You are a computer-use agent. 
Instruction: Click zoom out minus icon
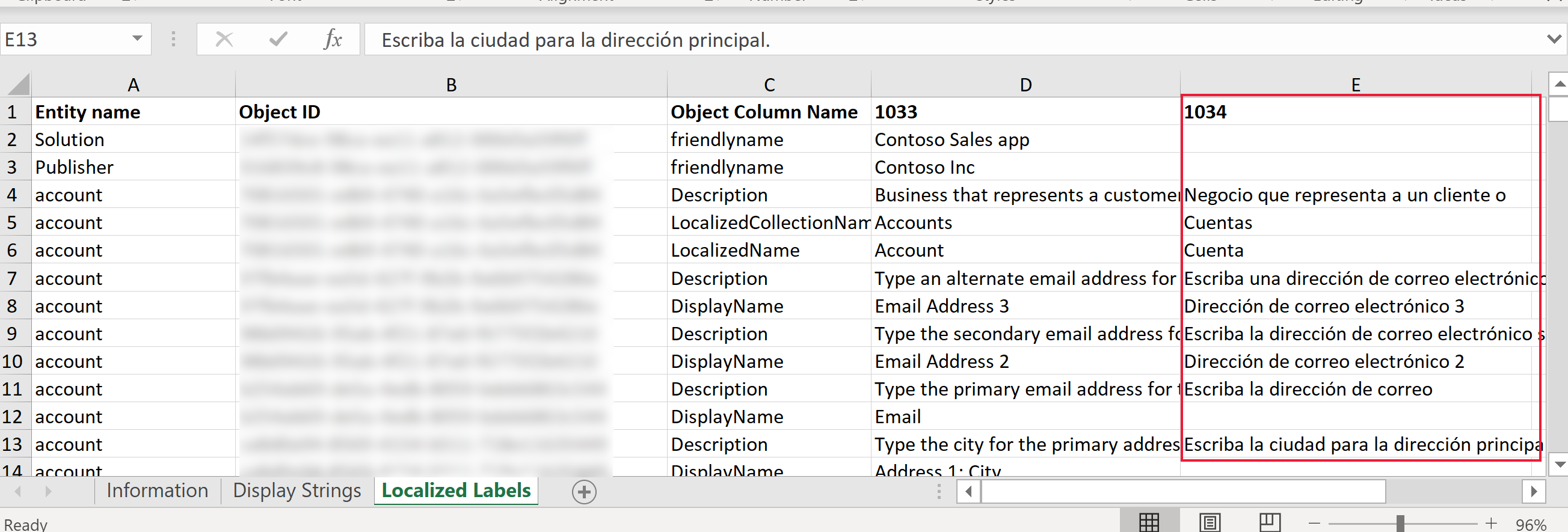[x=1314, y=524]
